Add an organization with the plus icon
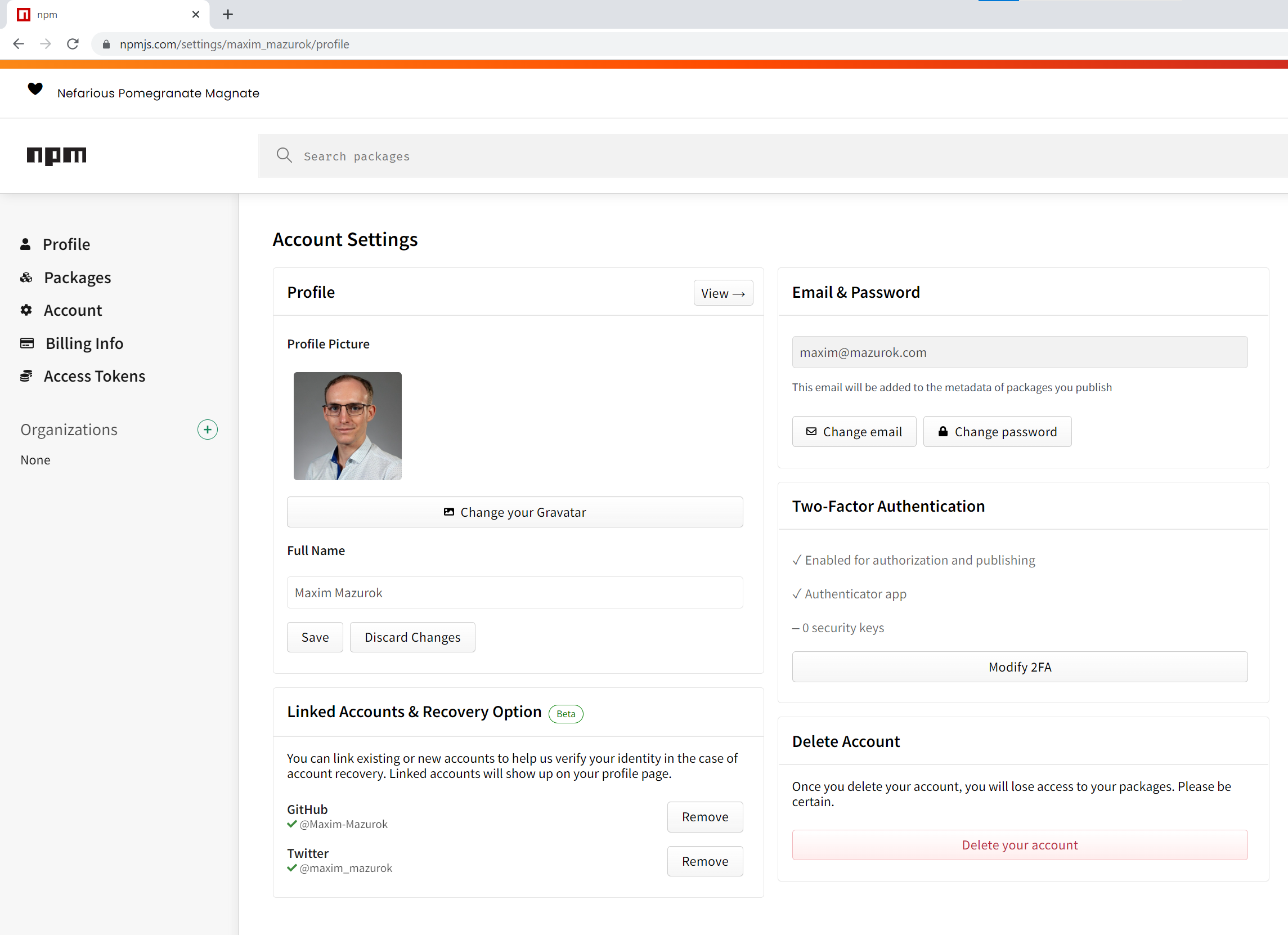The image size is (1288, 935). 207,430
